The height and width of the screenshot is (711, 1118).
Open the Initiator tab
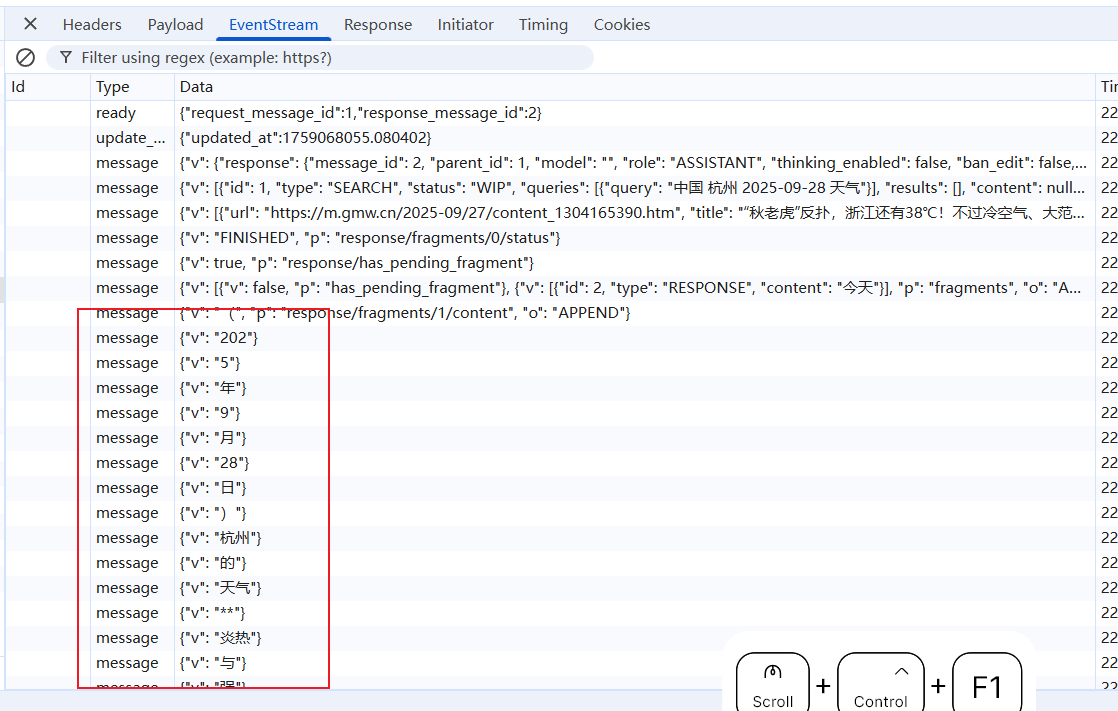466,24
